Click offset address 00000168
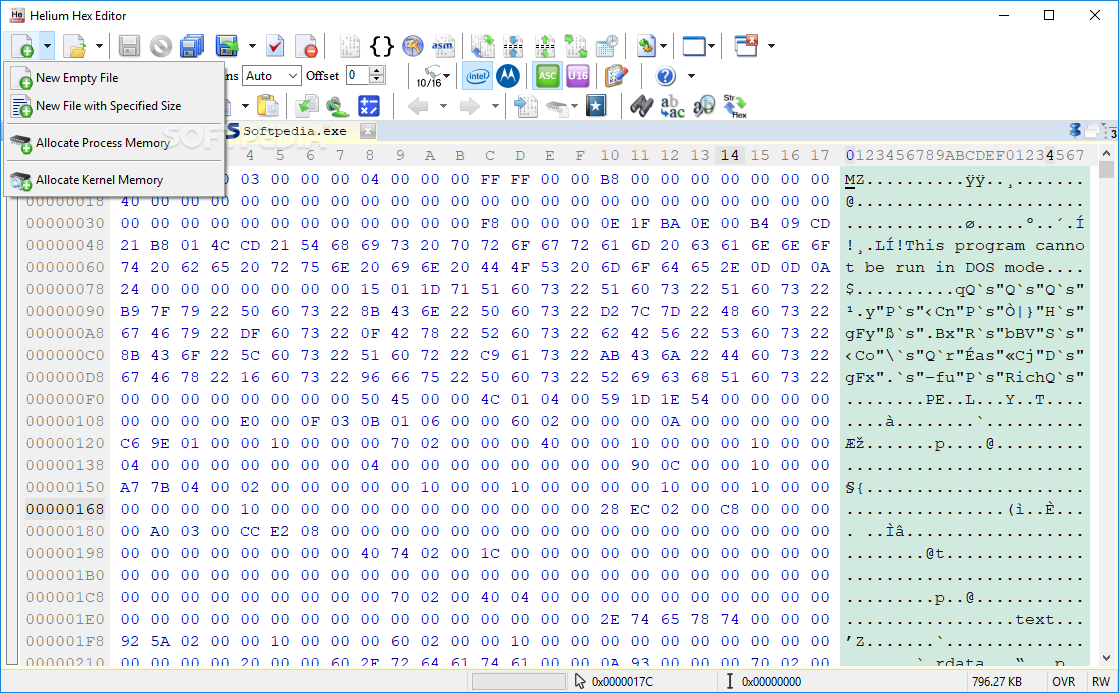1119x693 pixels. pyautogui.click(x=65, y=510)
